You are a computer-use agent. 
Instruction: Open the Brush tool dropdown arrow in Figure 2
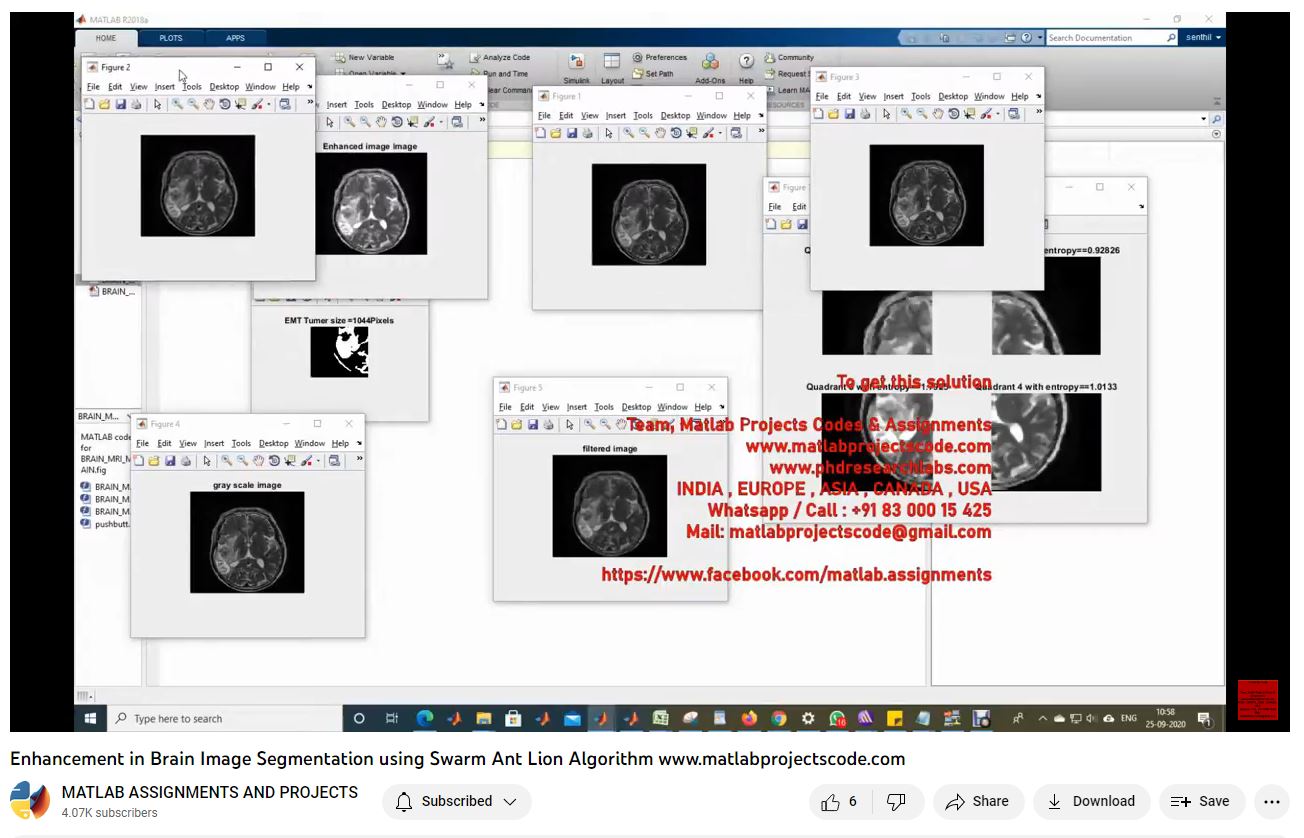(269, 104)
